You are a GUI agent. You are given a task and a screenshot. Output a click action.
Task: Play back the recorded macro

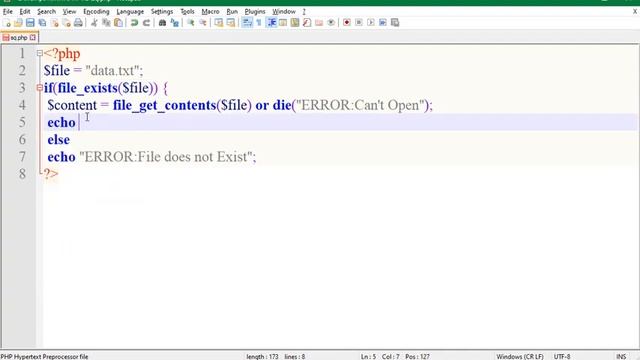coord(371,23)
